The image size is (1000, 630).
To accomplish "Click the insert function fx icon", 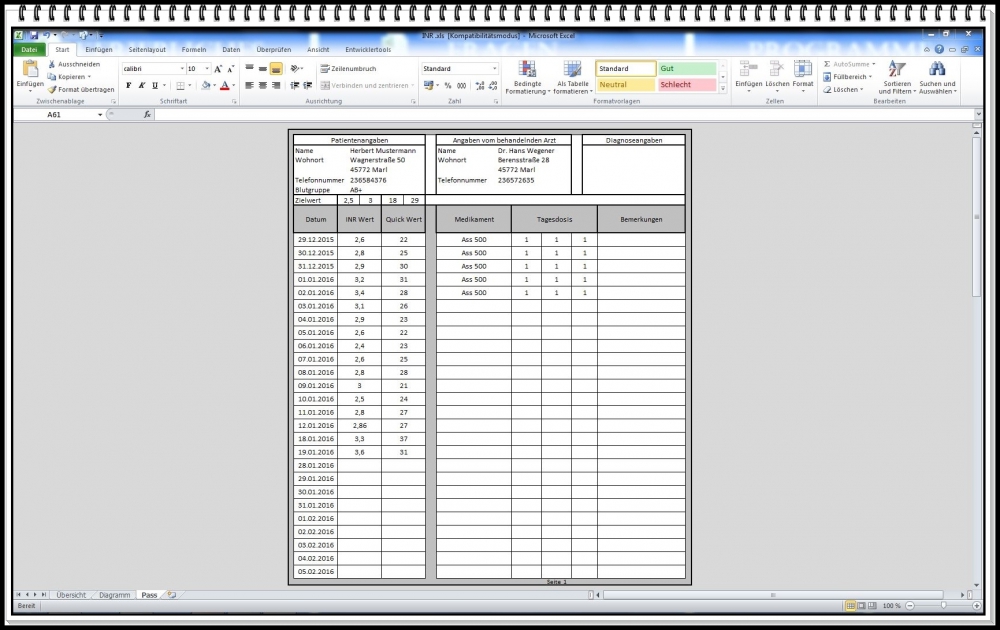I will point(147,115).
